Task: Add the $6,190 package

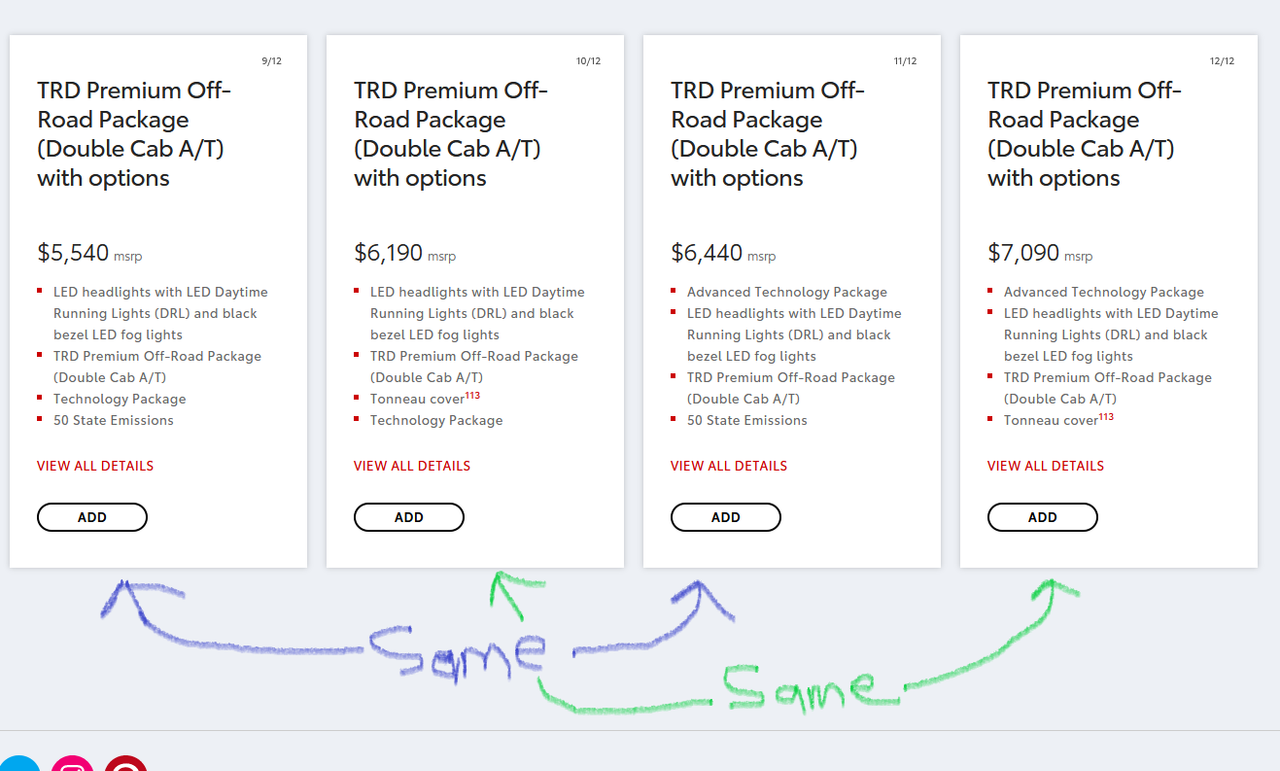Action: coord(409,517)
